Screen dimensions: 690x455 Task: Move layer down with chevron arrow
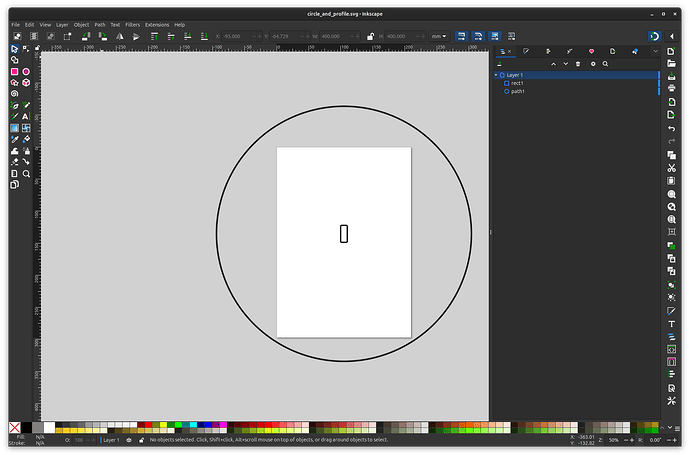coord(565,64)
